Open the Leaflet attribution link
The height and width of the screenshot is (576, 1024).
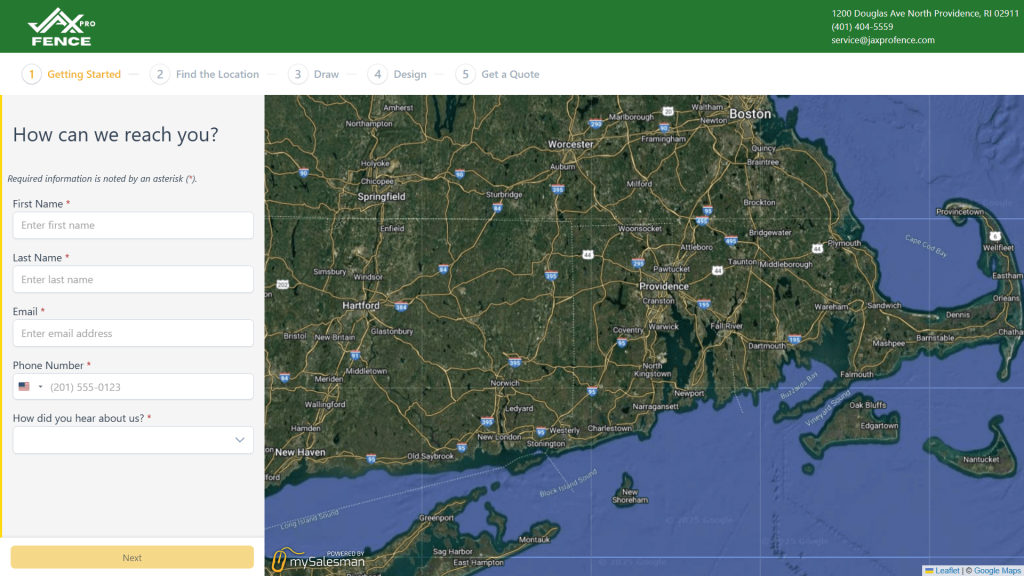click(x=946, y=570)
